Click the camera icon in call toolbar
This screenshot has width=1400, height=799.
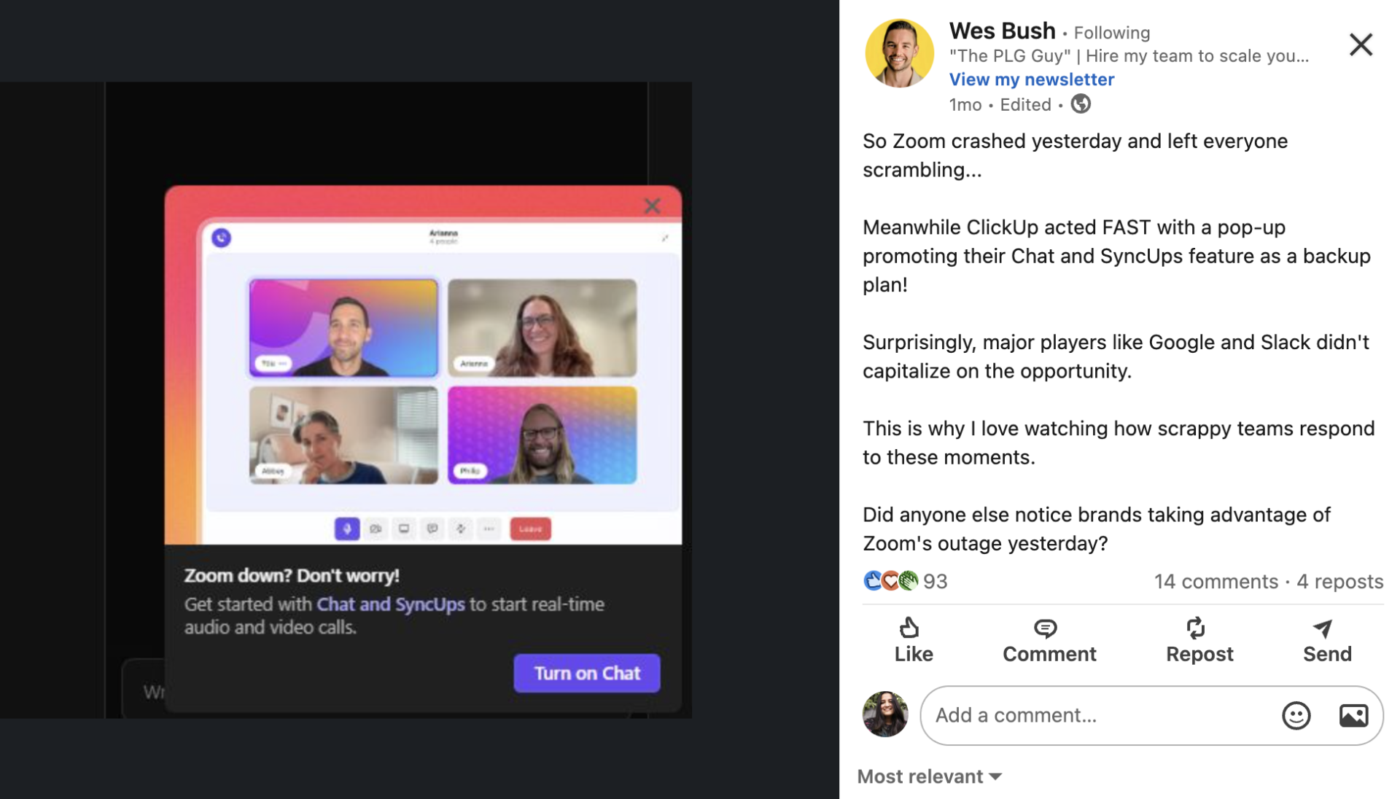point(376,529)
